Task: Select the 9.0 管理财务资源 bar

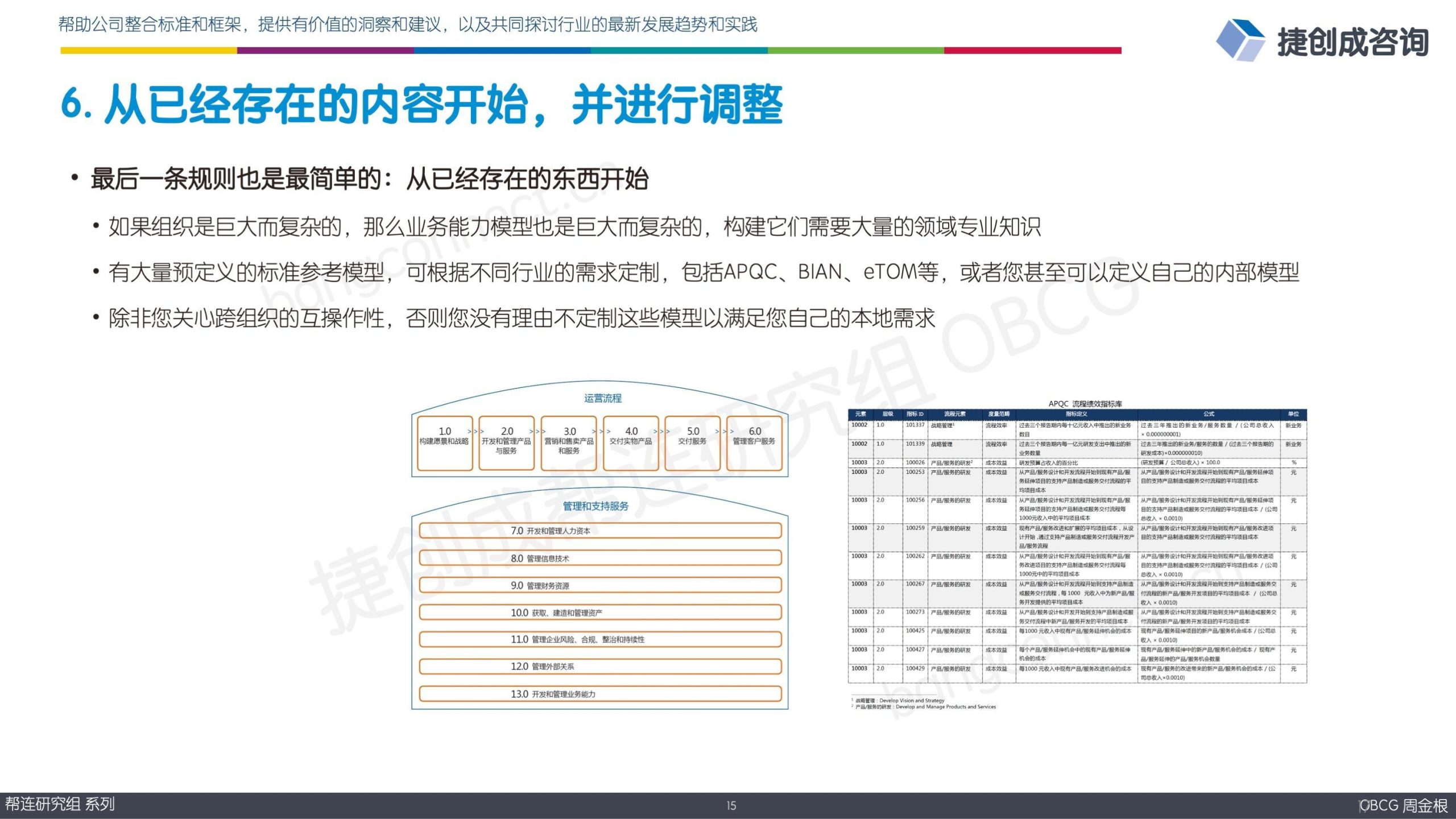Action: point(600,585)
